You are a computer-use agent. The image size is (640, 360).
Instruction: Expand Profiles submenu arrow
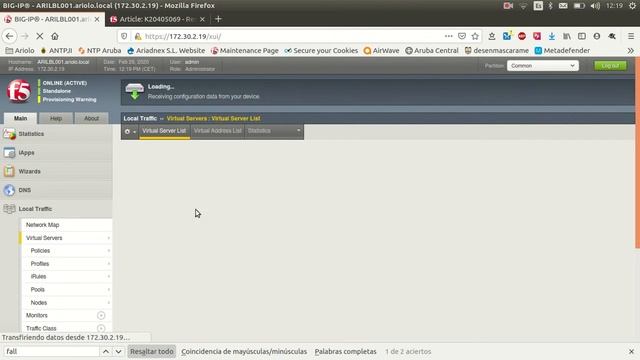point(109,264)
